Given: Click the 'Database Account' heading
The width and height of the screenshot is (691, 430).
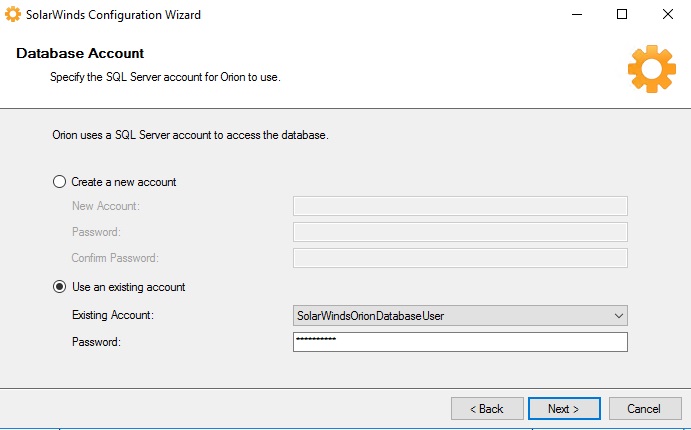Looking at the screenshot, I should coord(80,53).
